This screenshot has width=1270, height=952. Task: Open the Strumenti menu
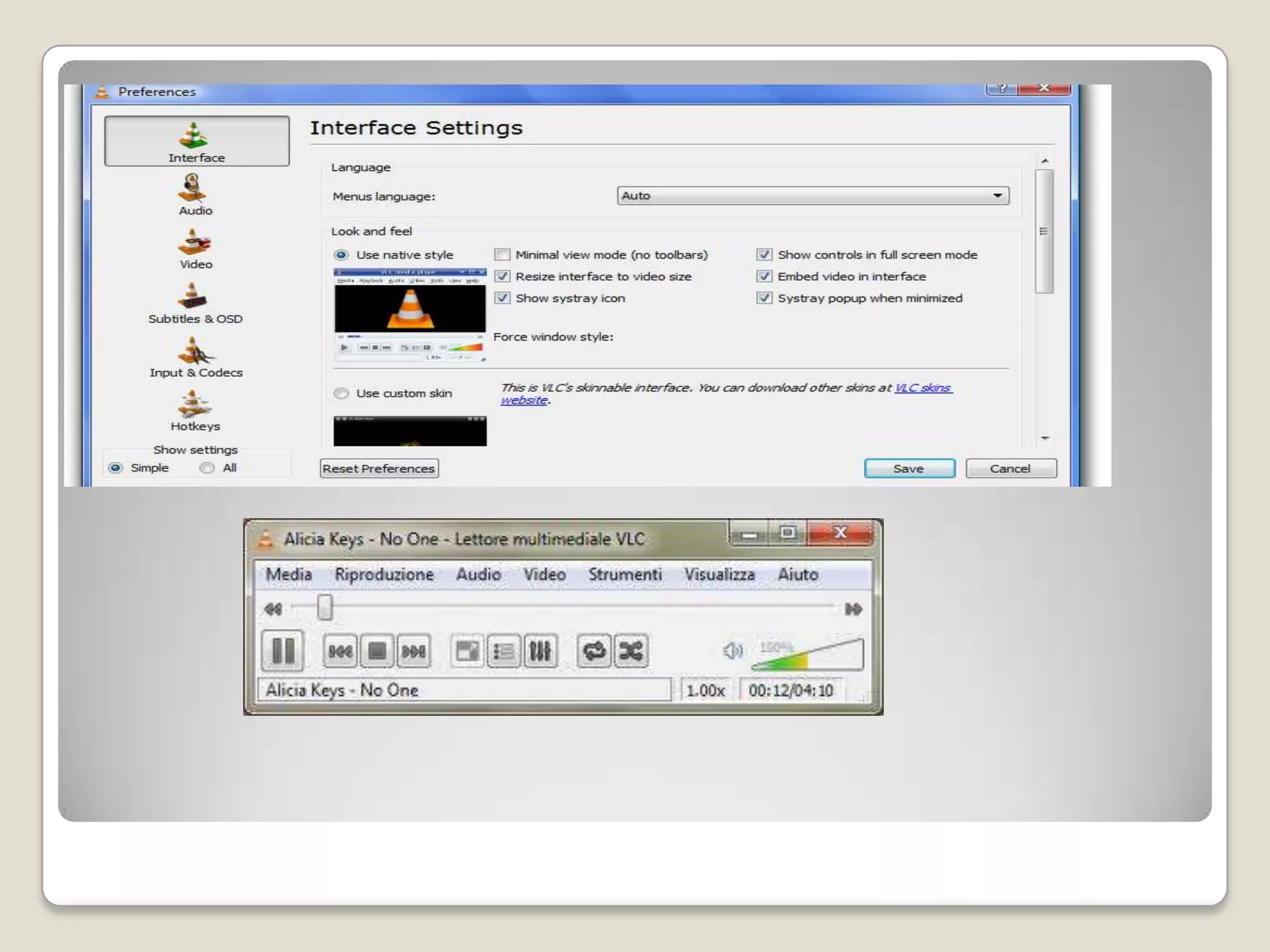[x=624, y=575]
